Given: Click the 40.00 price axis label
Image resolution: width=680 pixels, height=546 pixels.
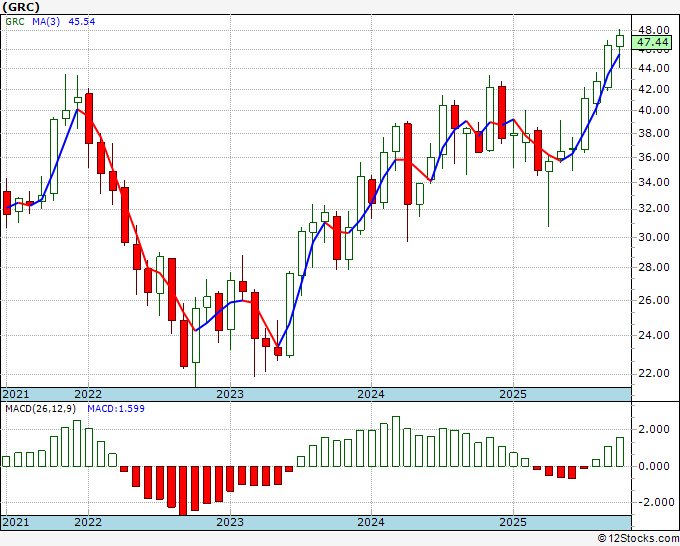Looking at the screenshot, I should click(653, 110).
